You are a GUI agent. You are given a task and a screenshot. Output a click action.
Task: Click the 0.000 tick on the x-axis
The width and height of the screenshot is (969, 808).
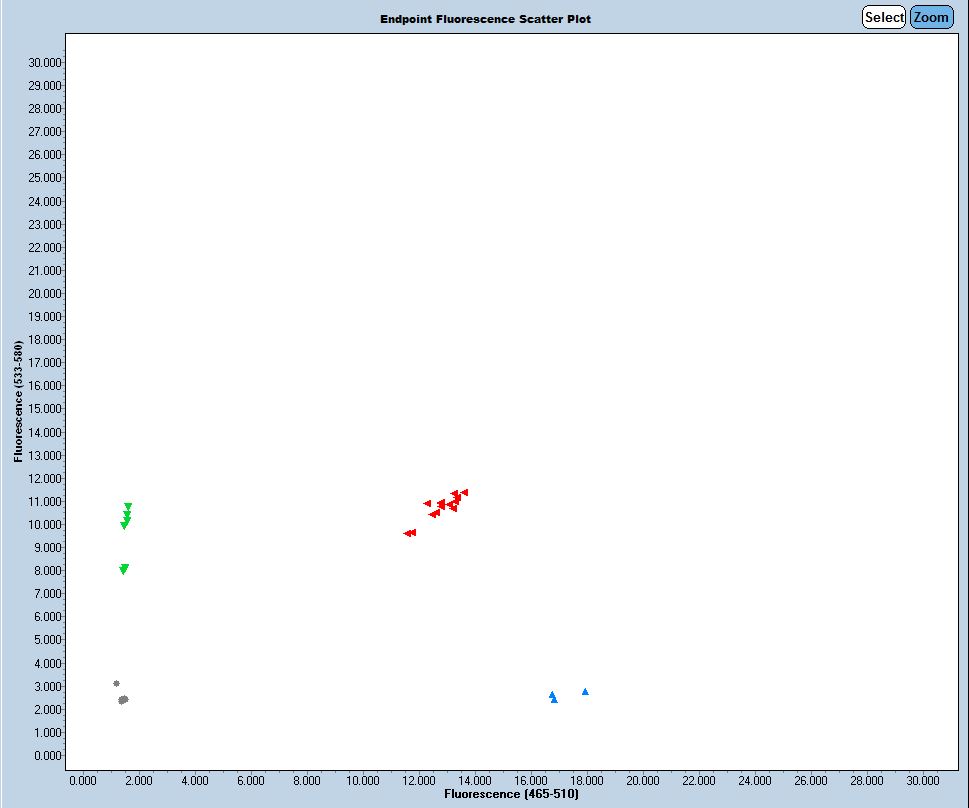[x=82, y=780]
